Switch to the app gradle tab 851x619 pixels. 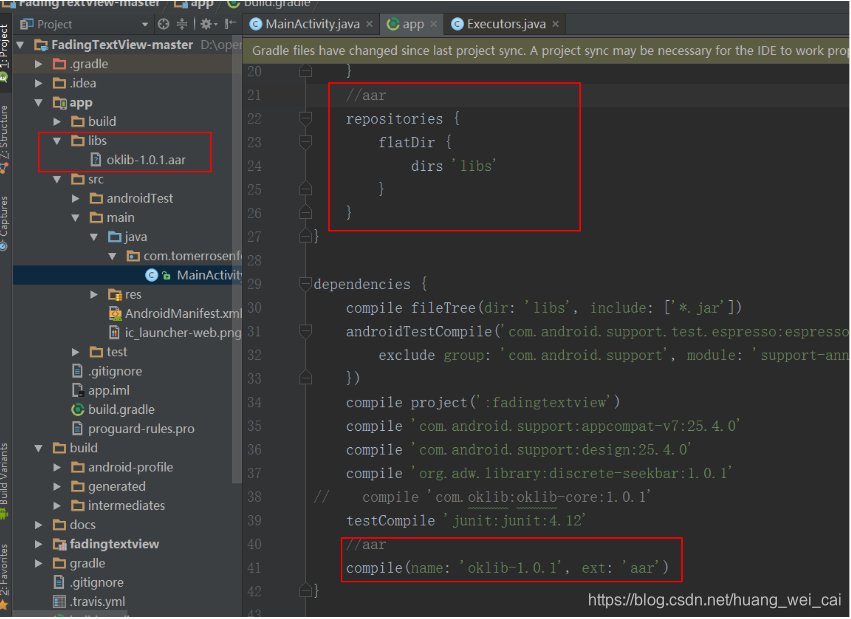pos(411,24)
